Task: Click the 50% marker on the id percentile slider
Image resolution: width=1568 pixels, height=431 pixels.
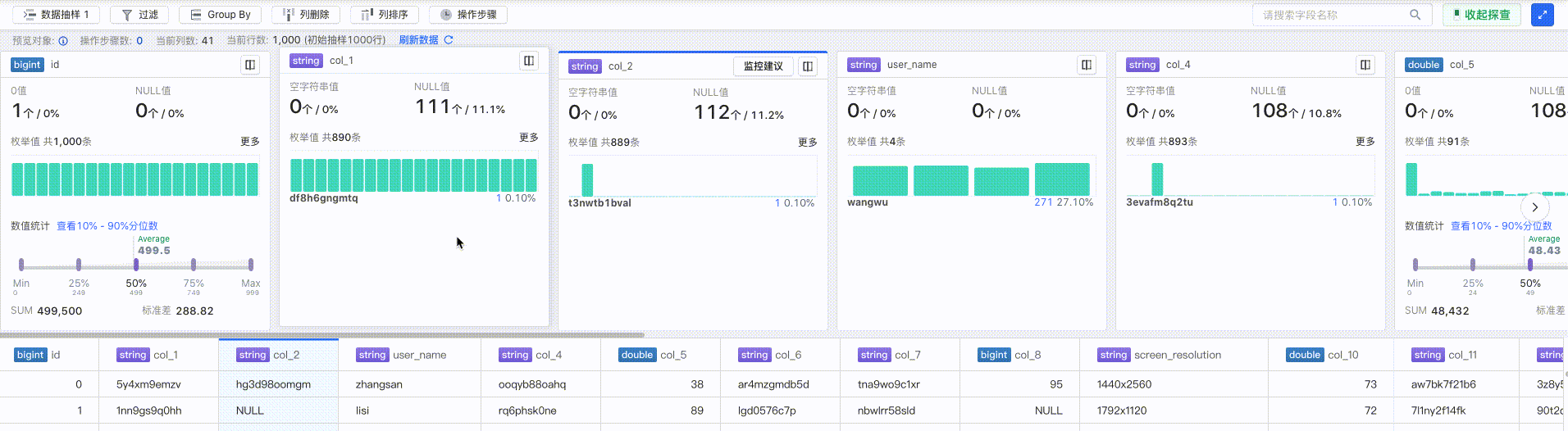Action: click(x=136, y=265)
